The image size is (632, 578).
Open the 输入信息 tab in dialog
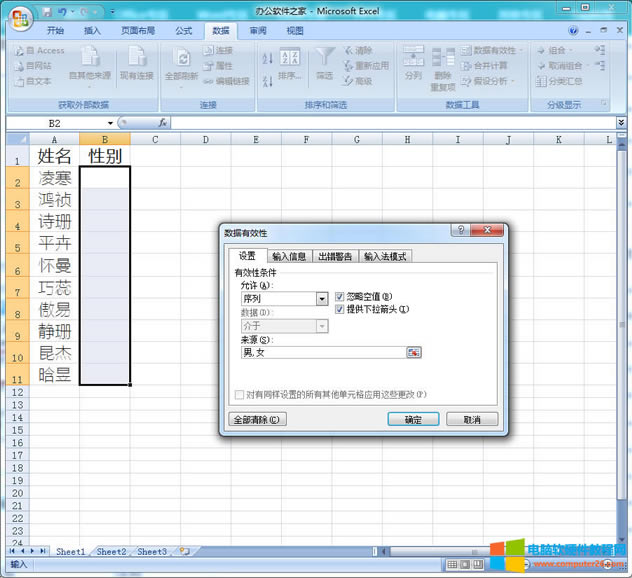[289, 256]
